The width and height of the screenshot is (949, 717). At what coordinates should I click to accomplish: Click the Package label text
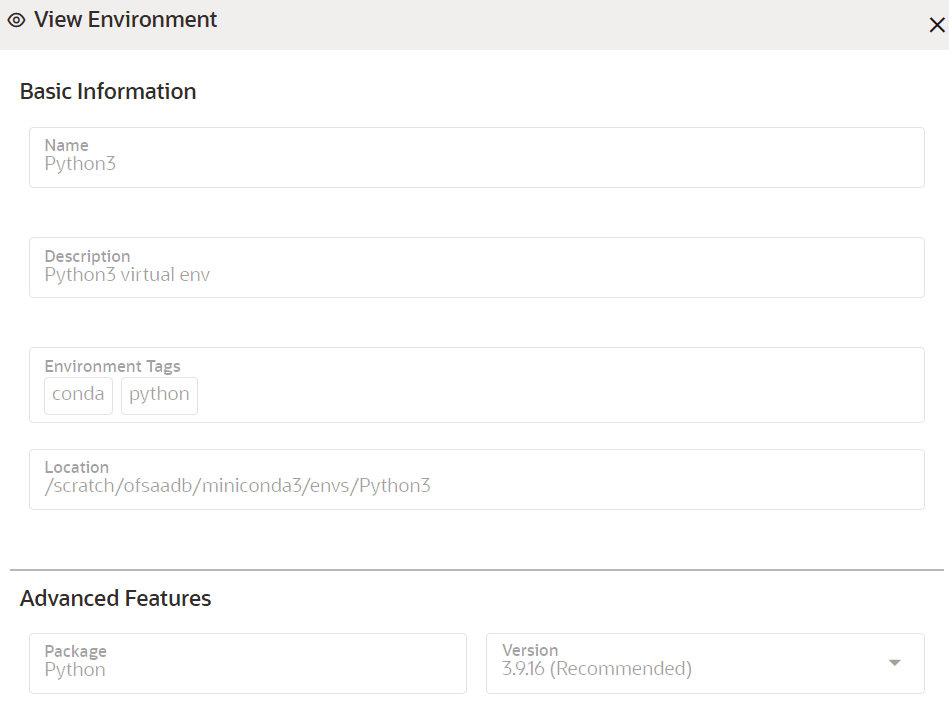click(x=75, y=650)
